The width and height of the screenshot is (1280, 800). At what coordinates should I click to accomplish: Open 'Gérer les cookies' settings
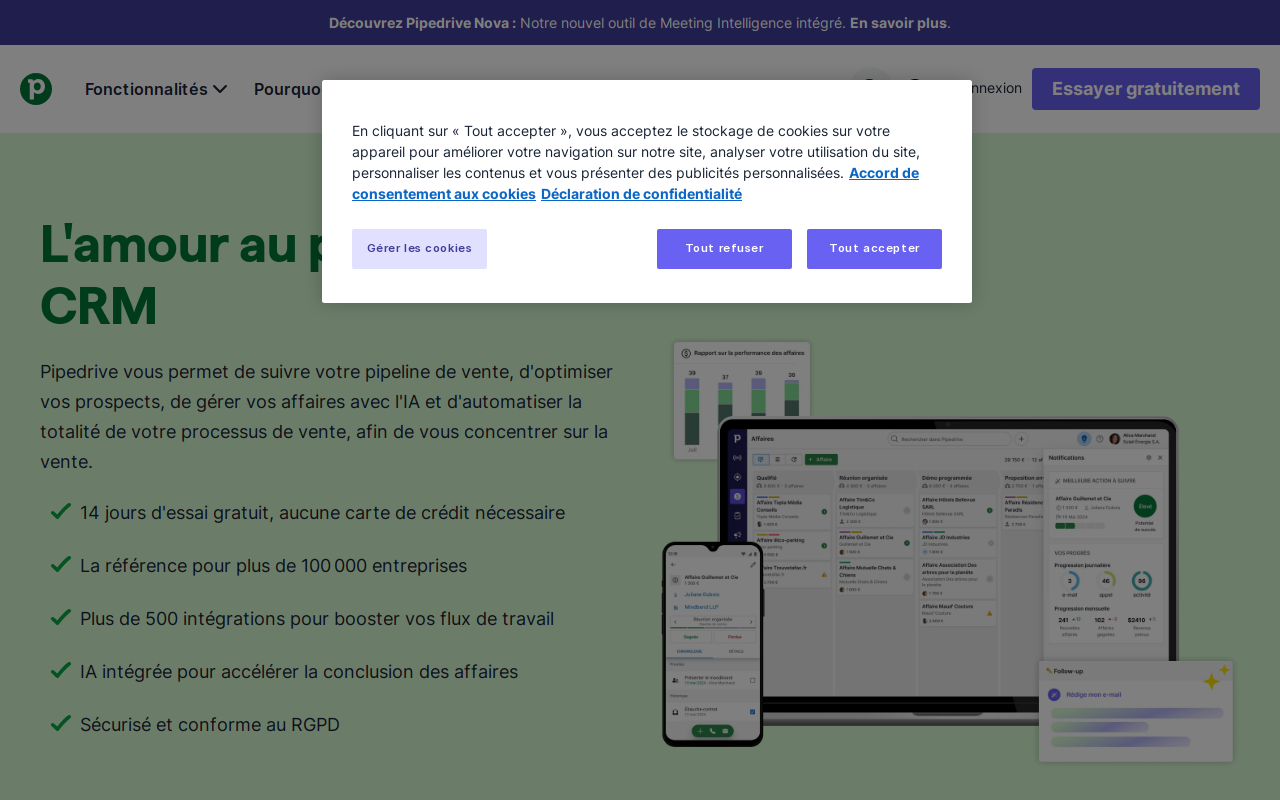(419, 249)
